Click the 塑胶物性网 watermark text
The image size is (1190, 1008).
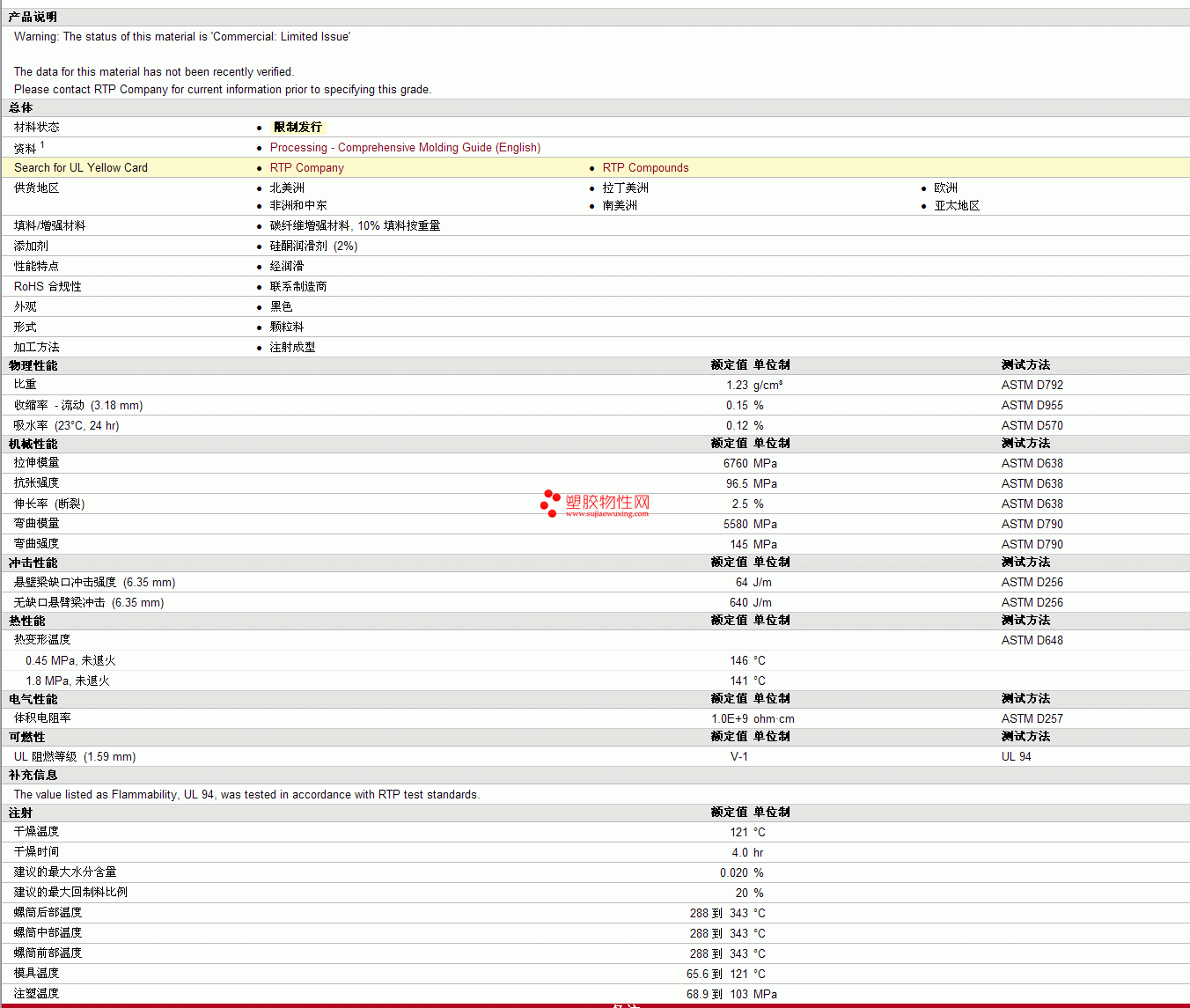607,502
